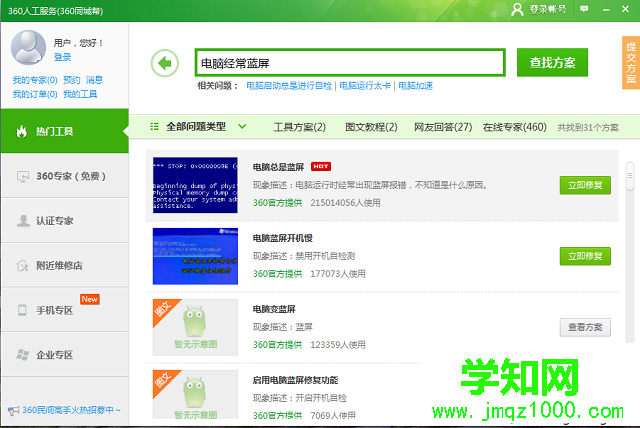Screen dimensions: 640x428
Task: Click the description 现象描述：禁用开机自检测
Action: [304, 256]
